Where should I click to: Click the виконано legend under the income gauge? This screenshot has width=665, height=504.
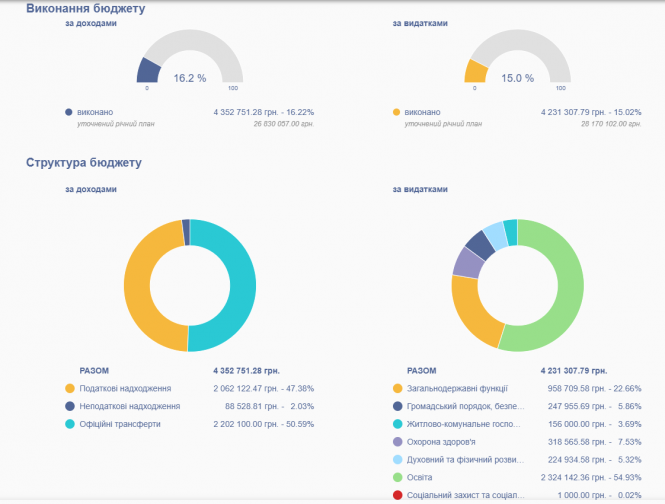pyautogui.click(x=95, y=113)
